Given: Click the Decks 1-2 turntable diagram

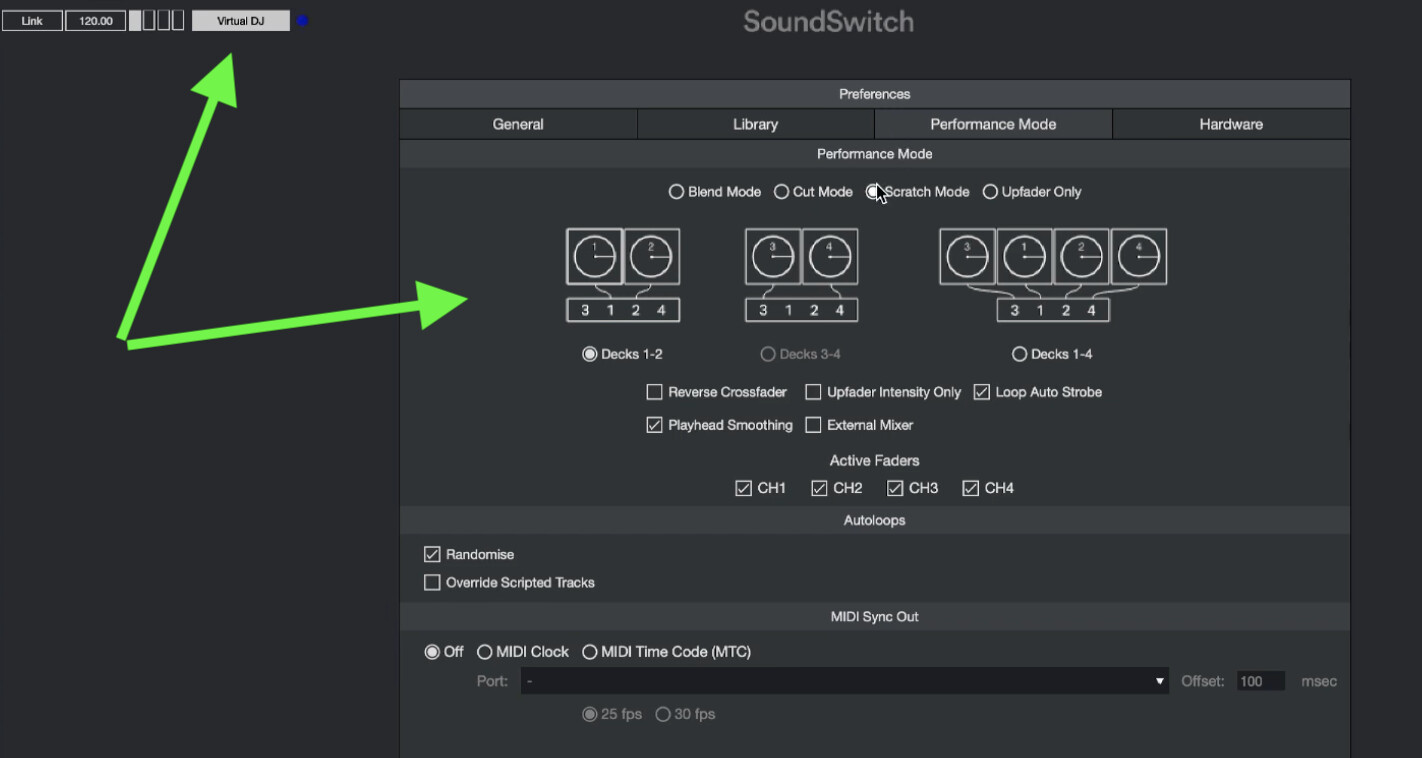Looking at the screenshot, I should 623,275.
